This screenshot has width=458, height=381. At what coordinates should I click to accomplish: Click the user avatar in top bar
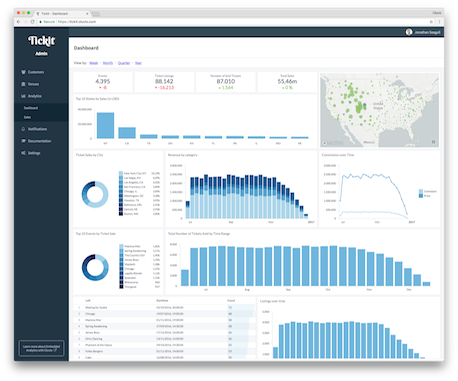click(x=409, y=32)
